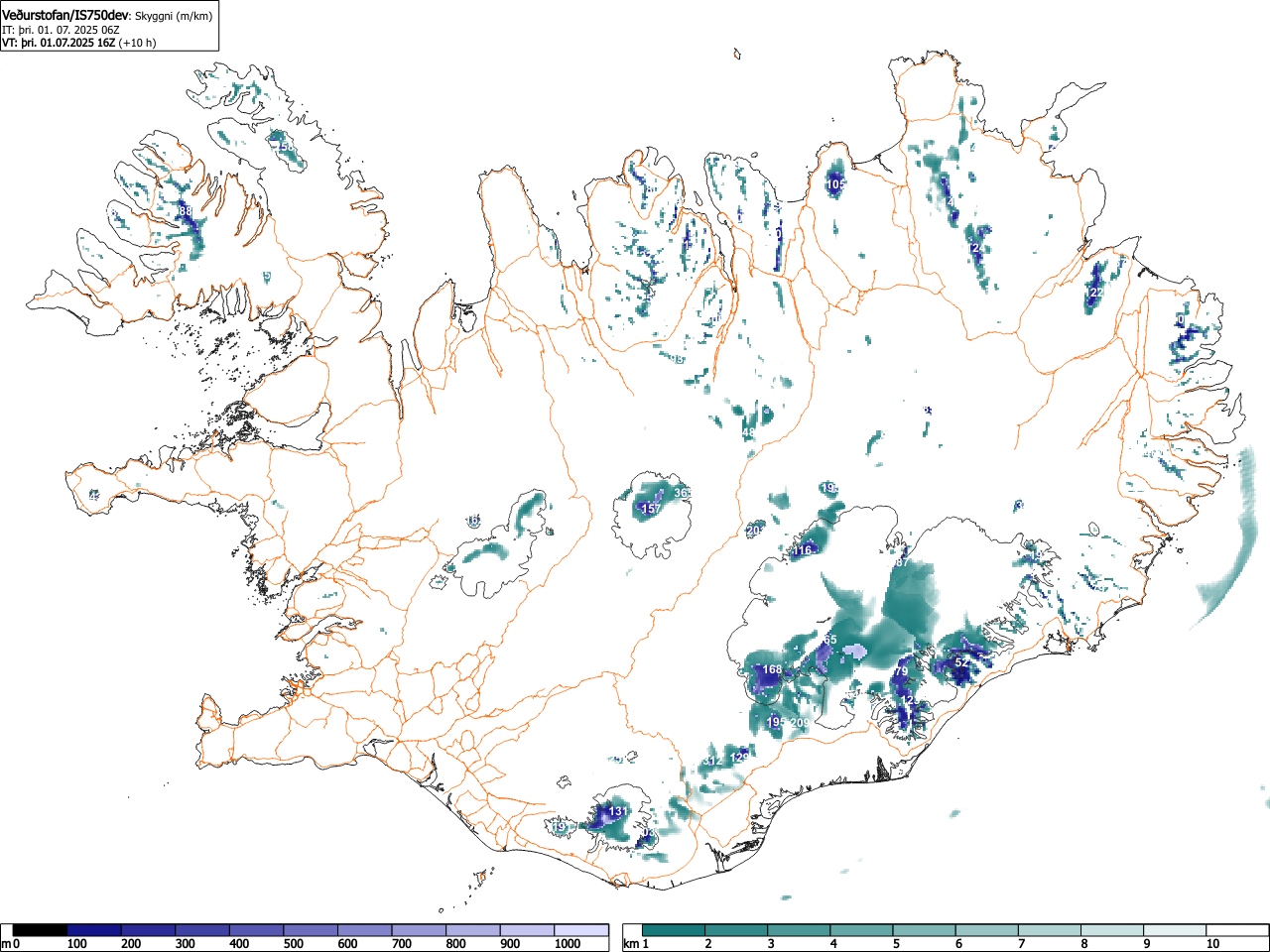This screenshot has height=952, width=1270.
Task: Click the '10' tick label in the km legend
Action: [x=1212, y=944]
